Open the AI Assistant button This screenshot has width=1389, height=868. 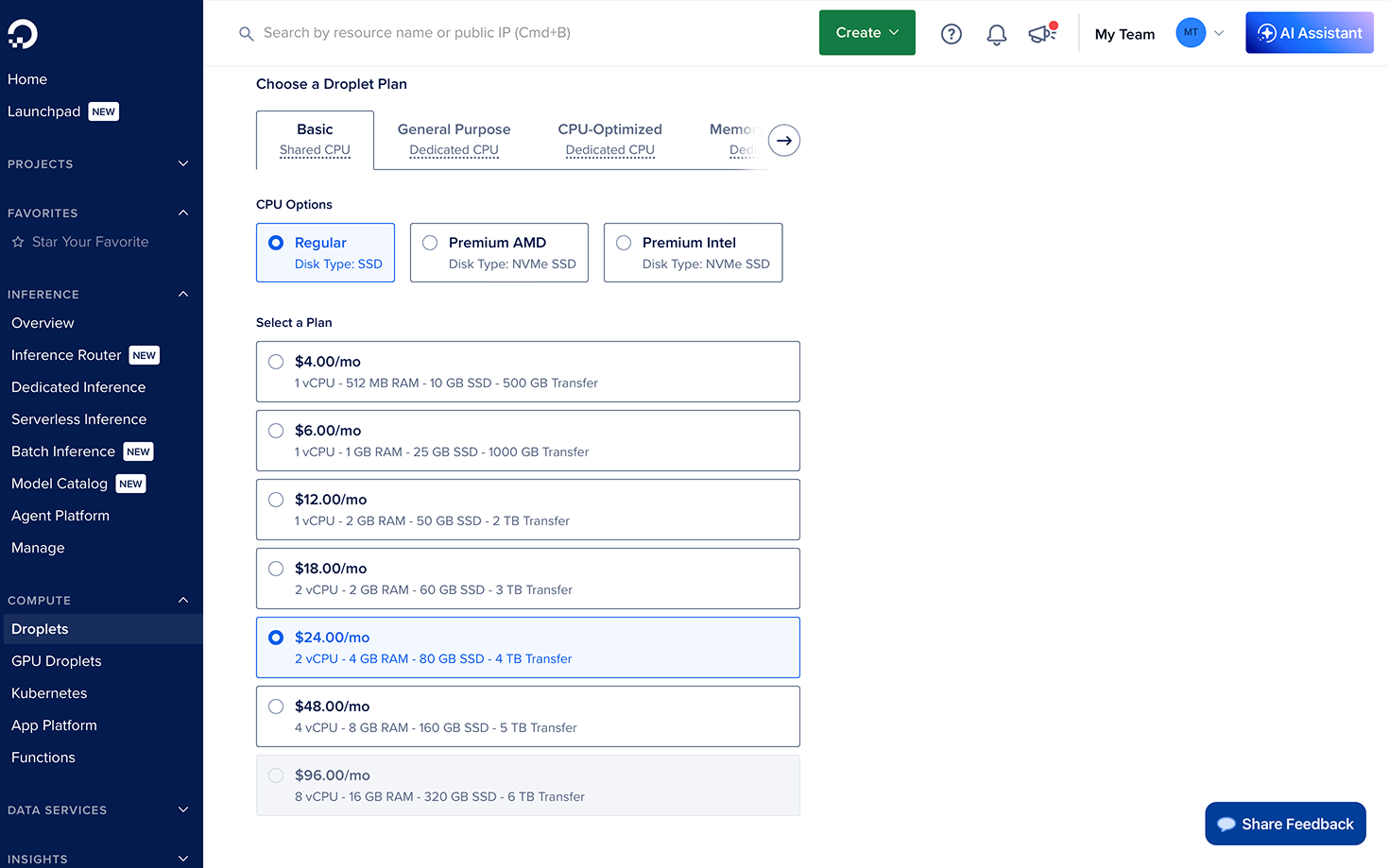1310,33
